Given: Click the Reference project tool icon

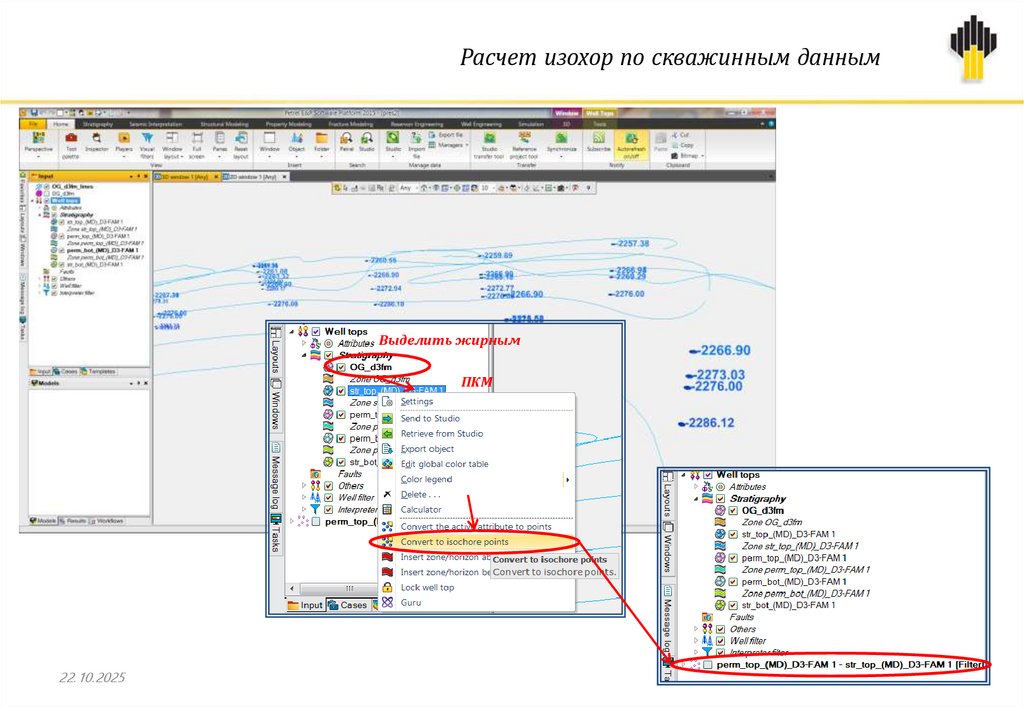Looking at the screenshot, I should click(x=524, y=140).
